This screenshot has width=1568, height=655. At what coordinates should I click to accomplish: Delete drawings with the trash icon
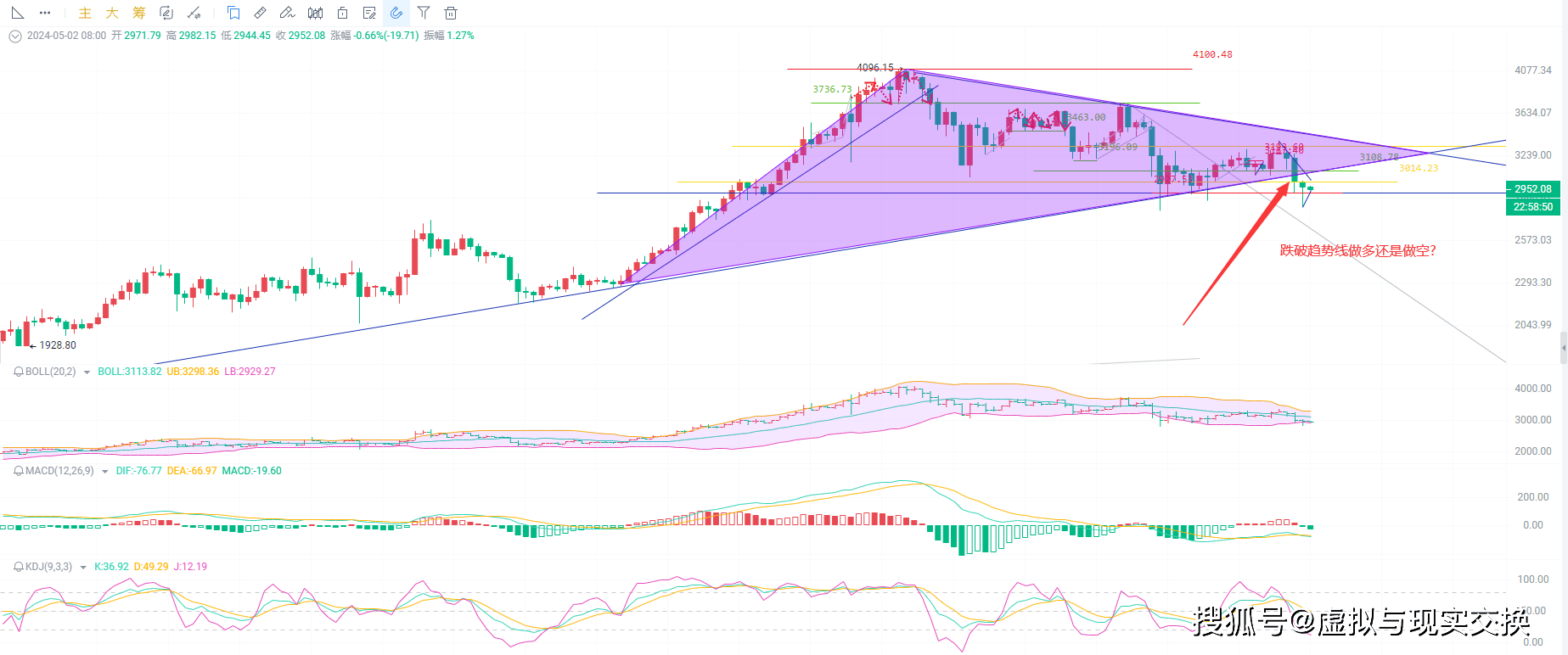tap(451, 13)
